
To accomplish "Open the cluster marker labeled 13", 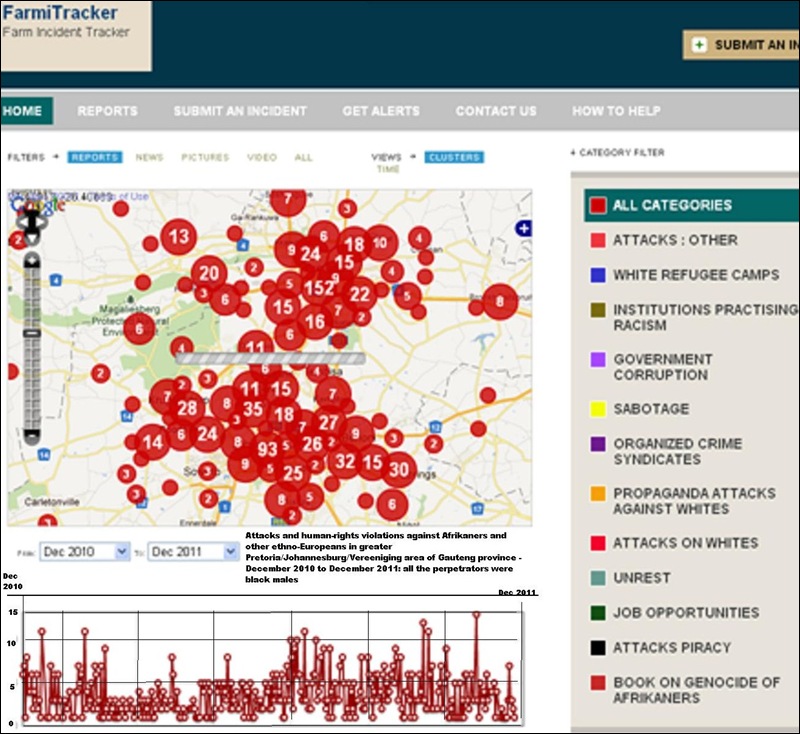I will 180,237.
